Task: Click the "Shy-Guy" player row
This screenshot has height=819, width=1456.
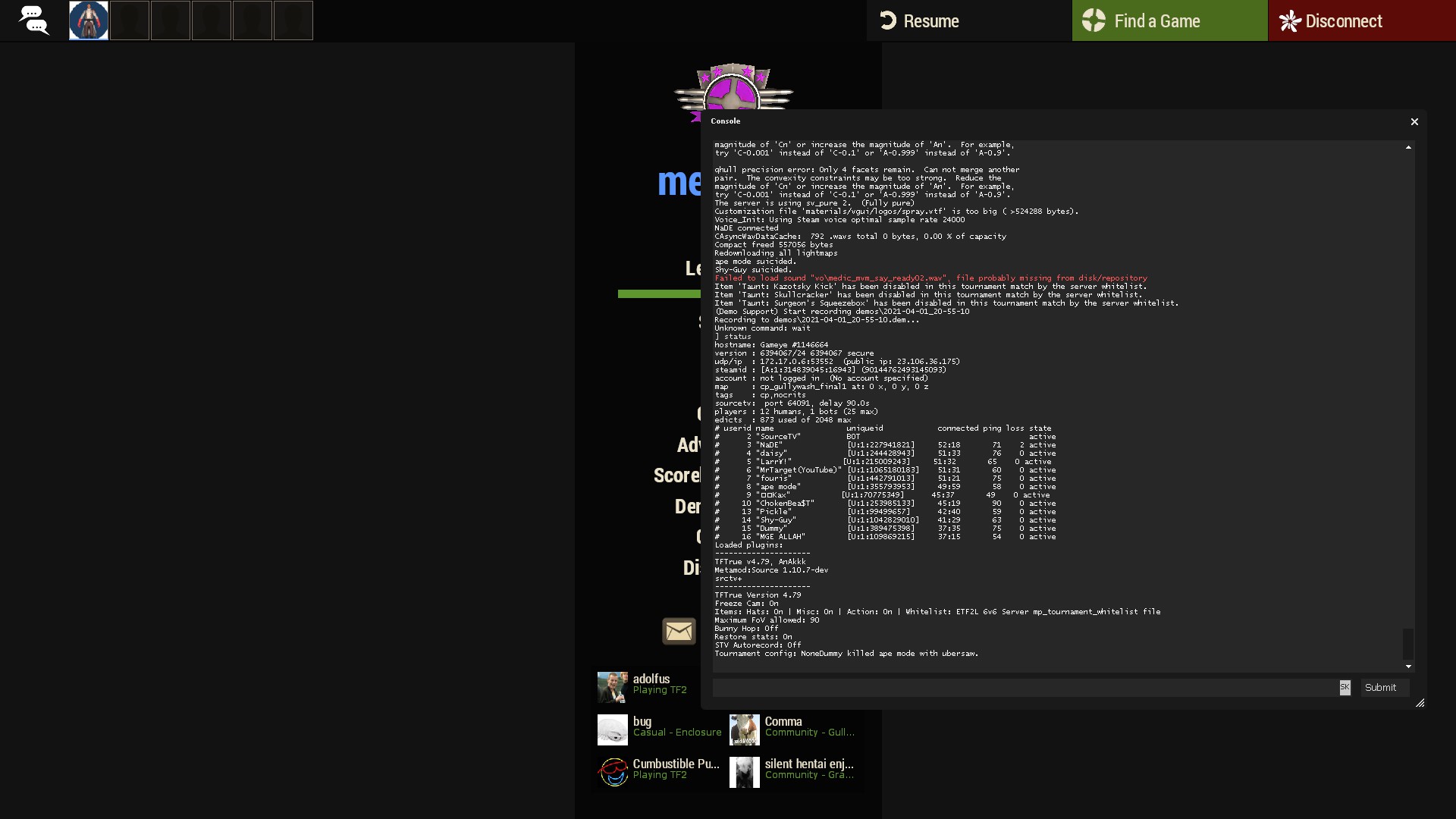Action: [x=885, y=520]
